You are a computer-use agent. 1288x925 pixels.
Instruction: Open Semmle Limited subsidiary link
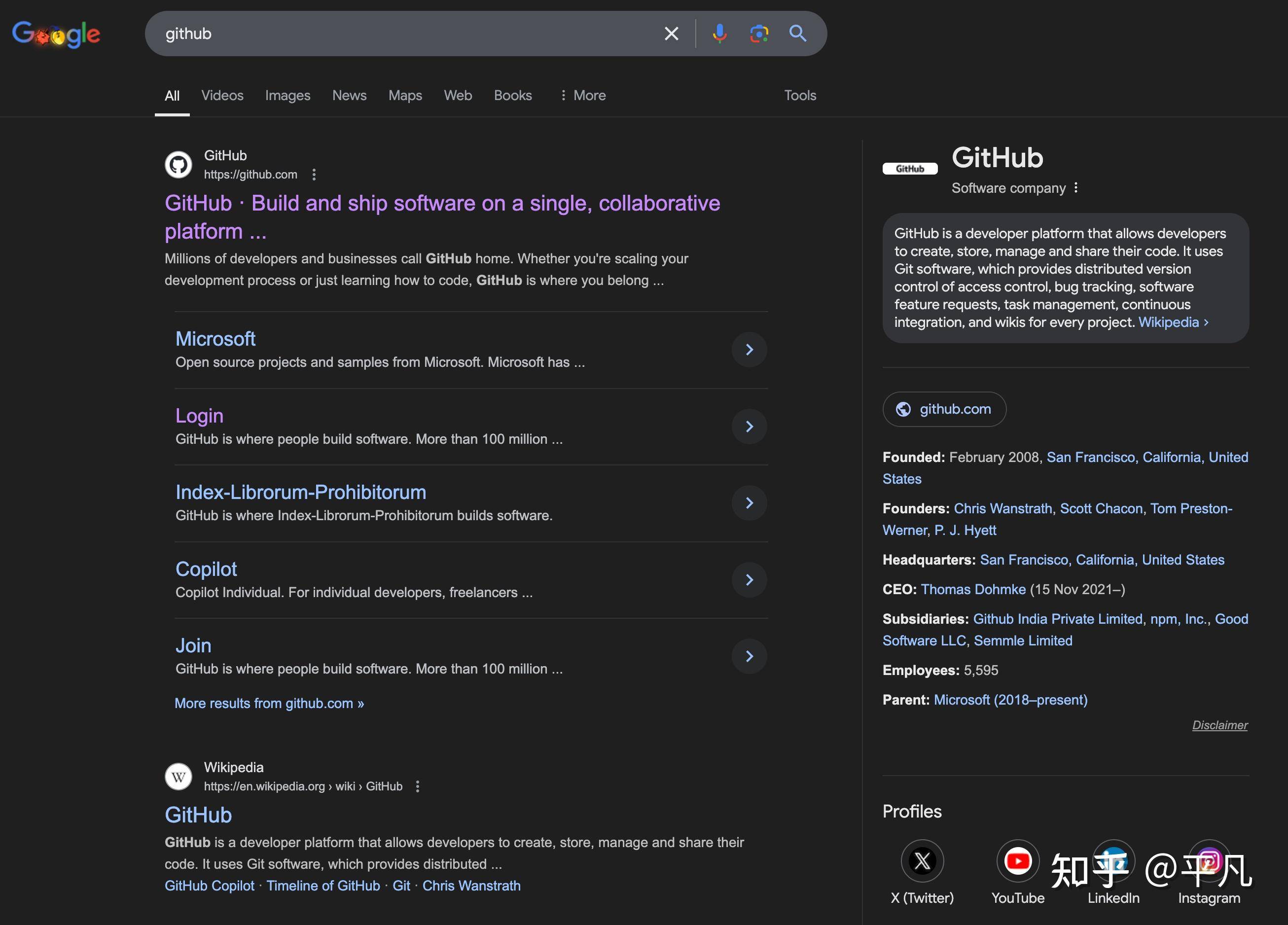1023,640
